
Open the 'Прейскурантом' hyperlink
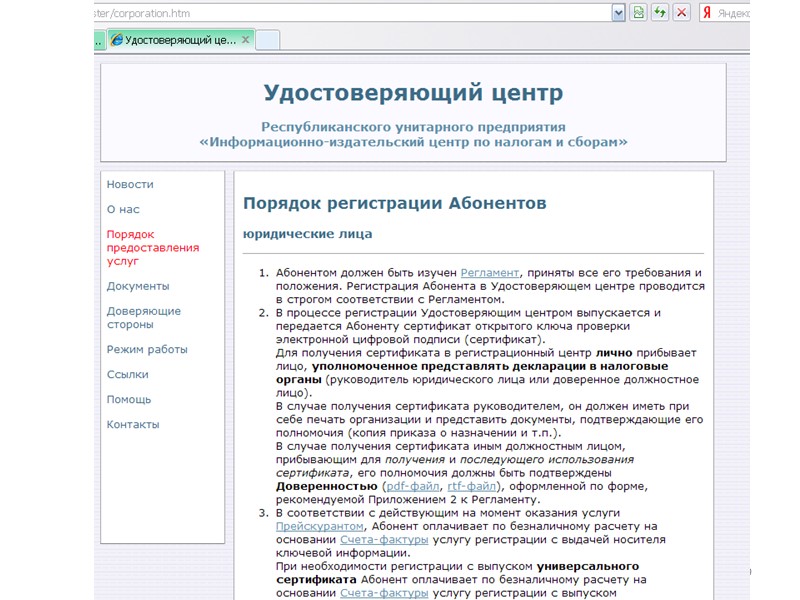pyautogui.click(x=320, y=526)
